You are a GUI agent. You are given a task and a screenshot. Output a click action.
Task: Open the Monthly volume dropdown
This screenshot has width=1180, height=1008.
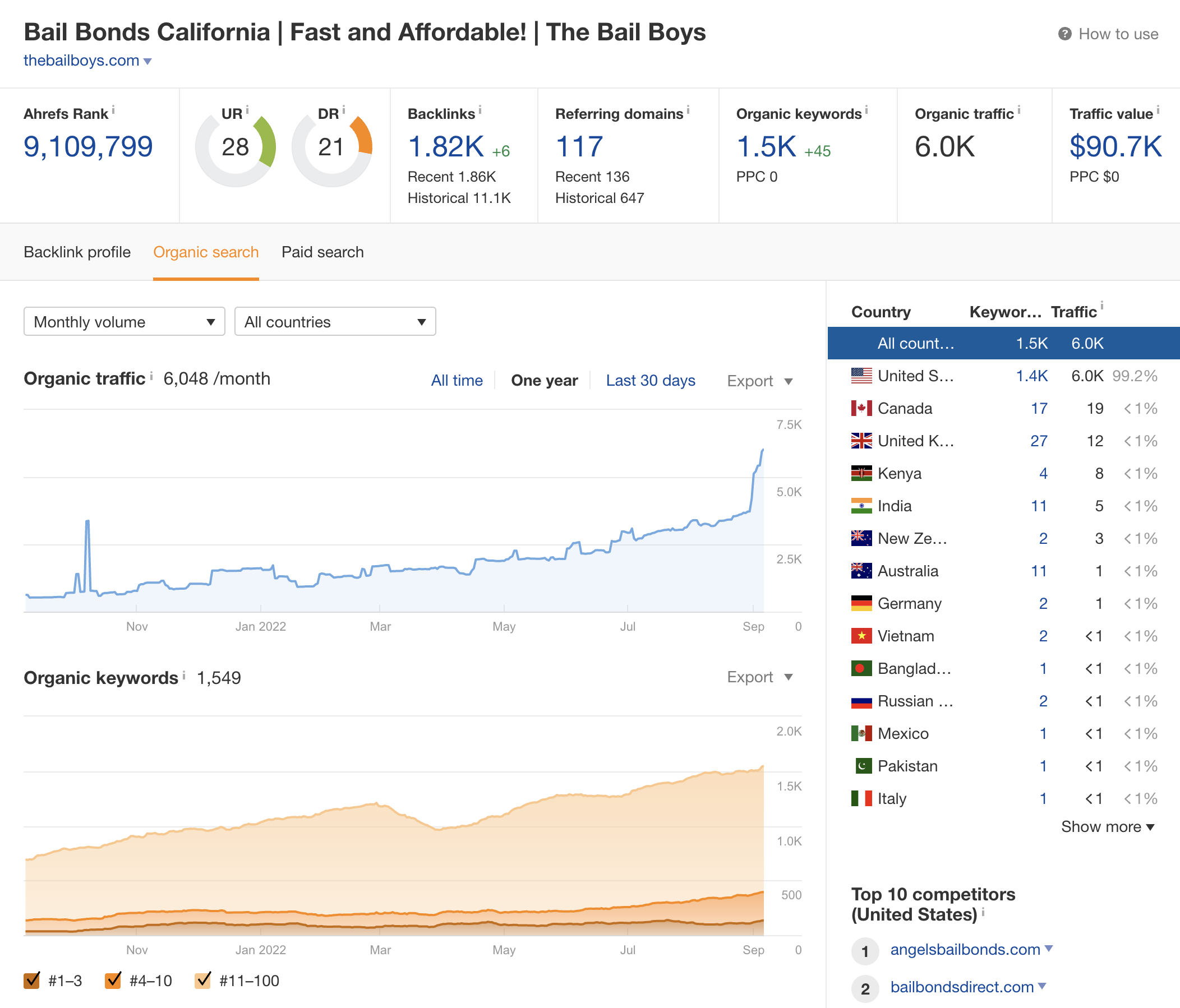tap(124, 322)
